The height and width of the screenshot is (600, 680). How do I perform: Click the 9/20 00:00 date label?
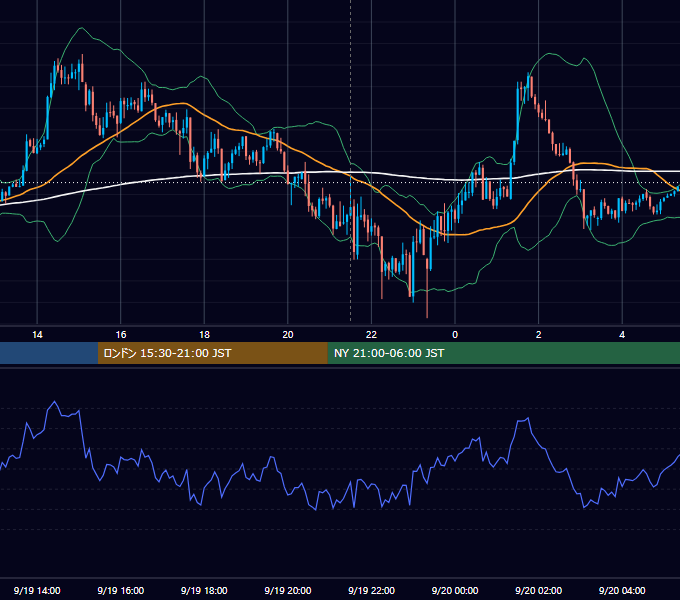[x=455, y=590]
